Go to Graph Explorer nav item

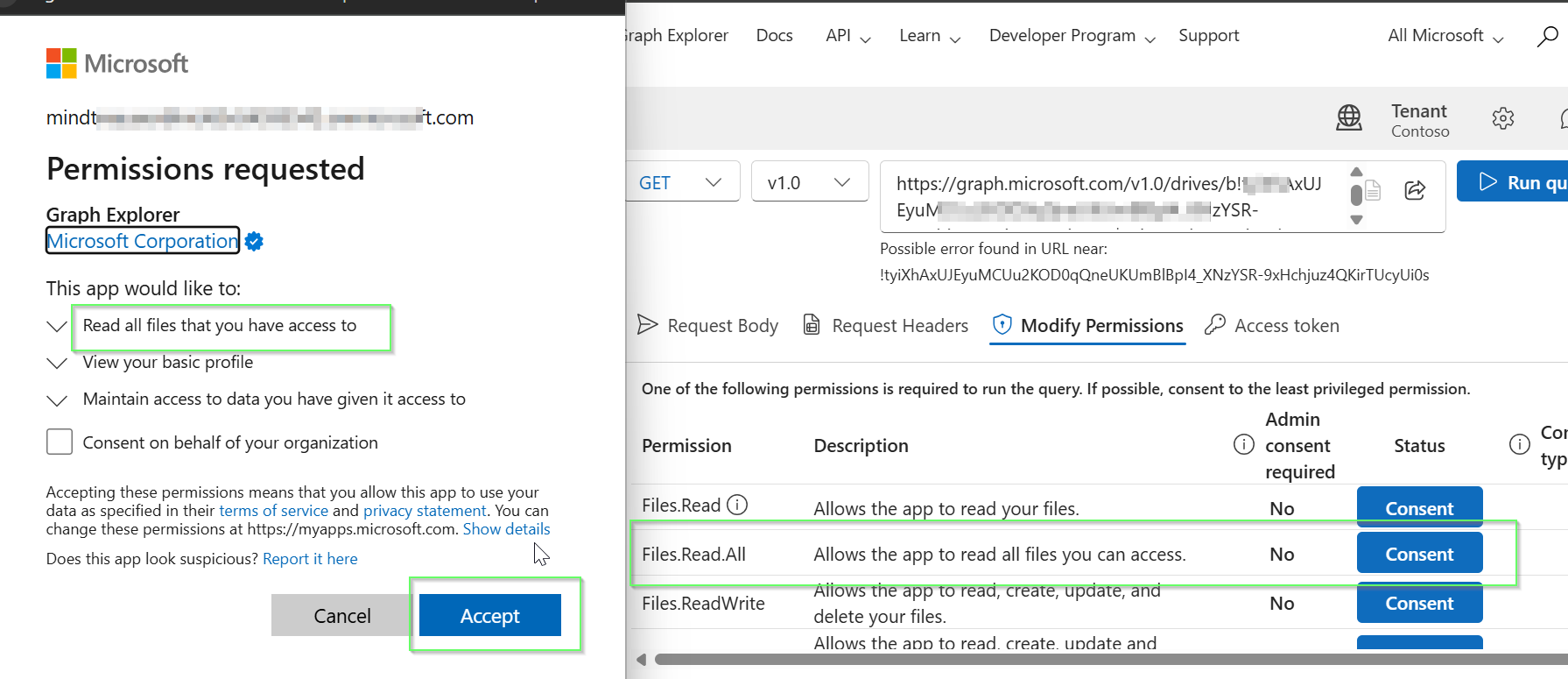point(677,36)
